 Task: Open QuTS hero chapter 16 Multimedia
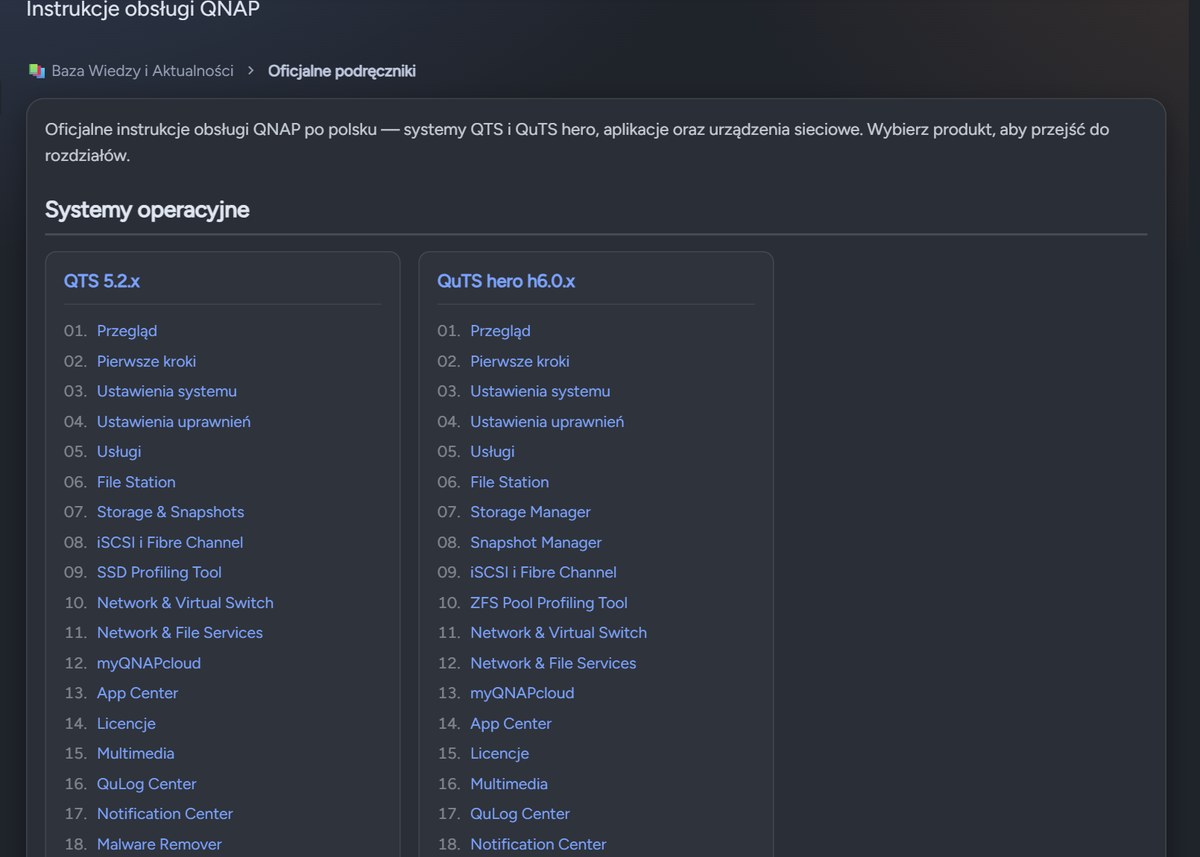509,784
